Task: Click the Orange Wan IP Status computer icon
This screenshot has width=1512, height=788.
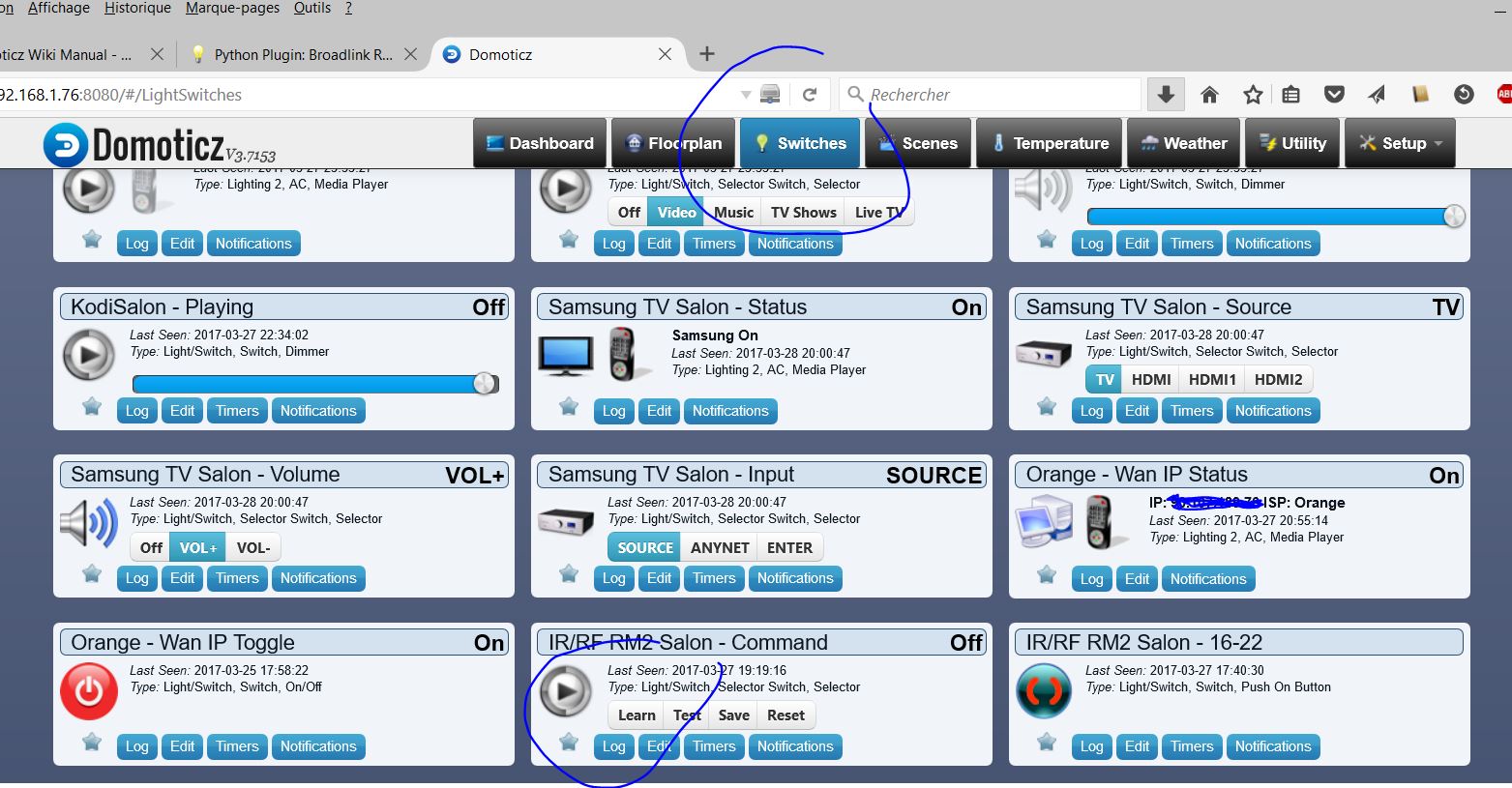Action: click(1043, 522)
